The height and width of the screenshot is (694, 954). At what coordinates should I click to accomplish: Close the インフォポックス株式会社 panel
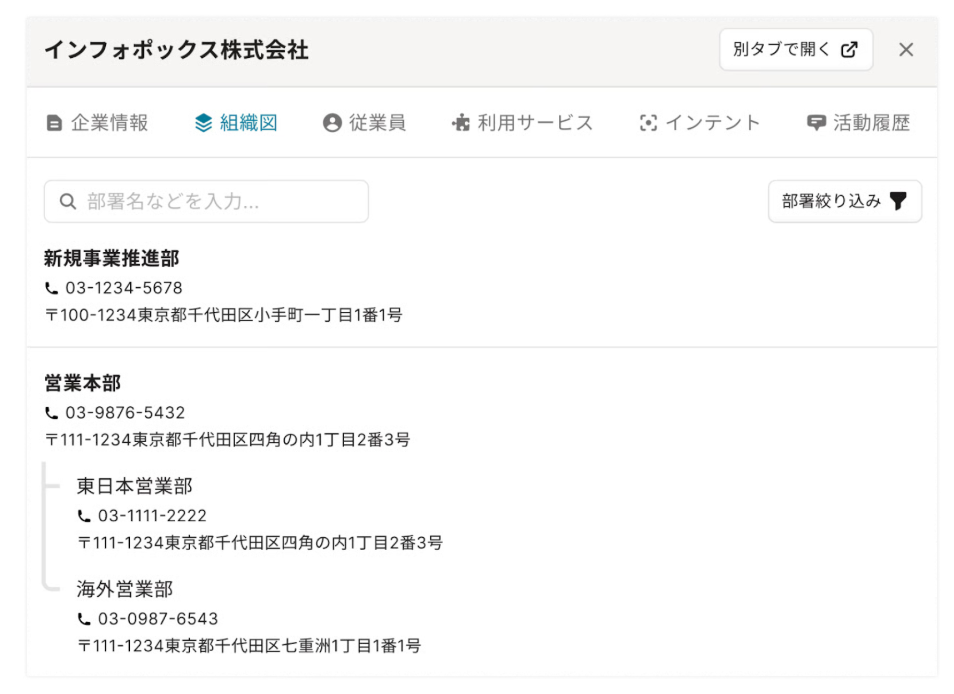click(x=906, y=49)
